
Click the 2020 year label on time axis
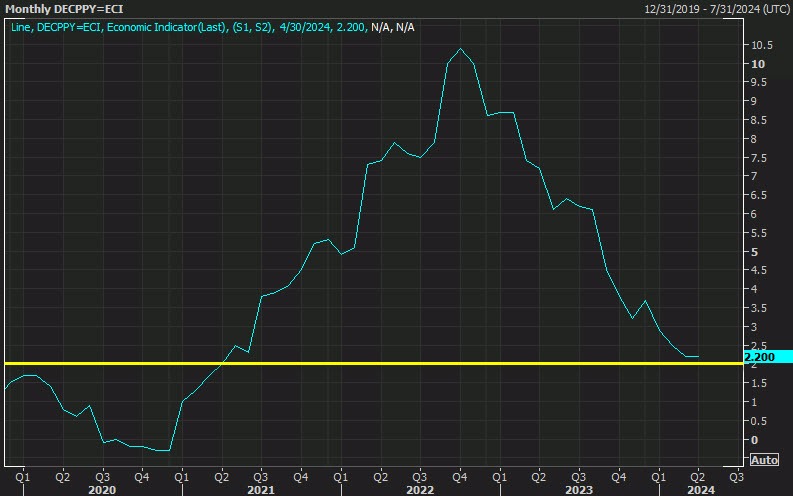coord(102,489)
